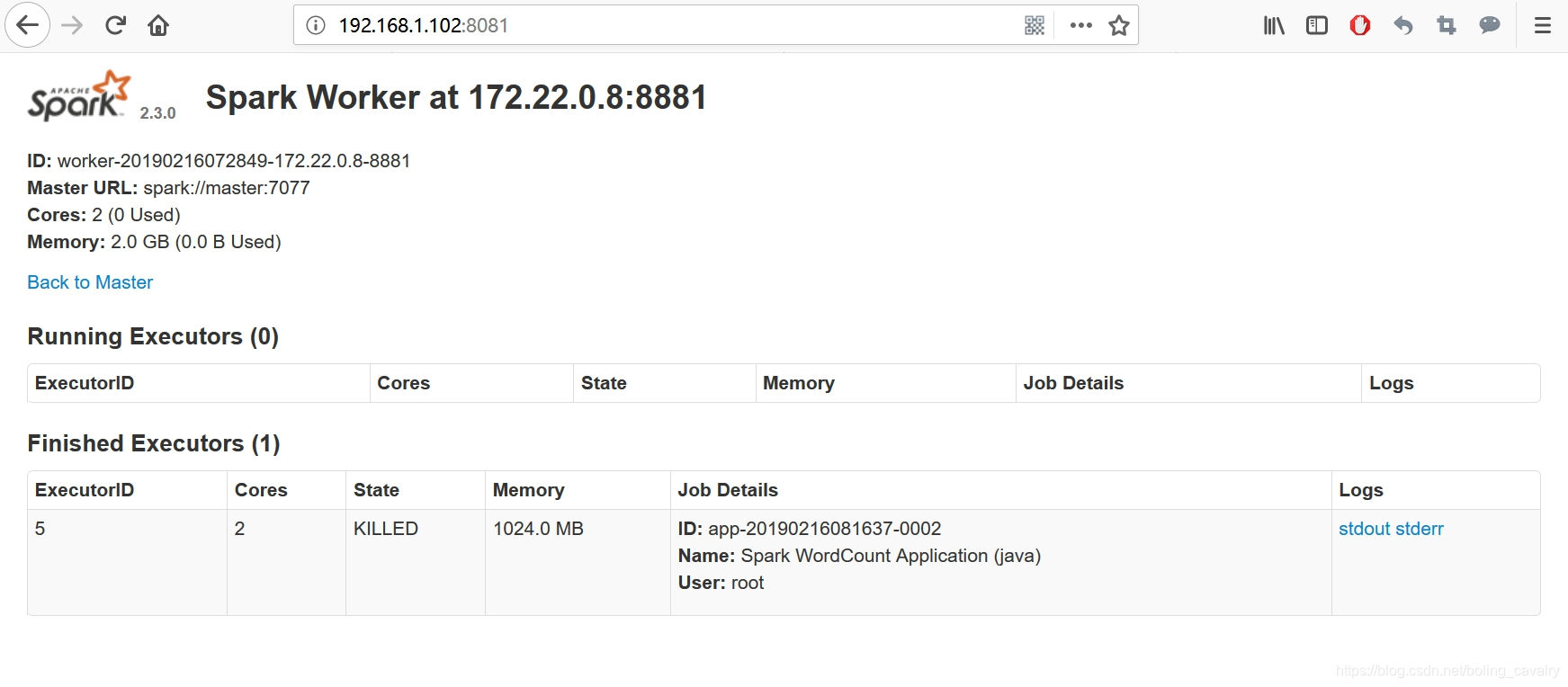1568x687 pixels.
Task: Toggle the sidebar view icon
Action: pos(1317,25)
